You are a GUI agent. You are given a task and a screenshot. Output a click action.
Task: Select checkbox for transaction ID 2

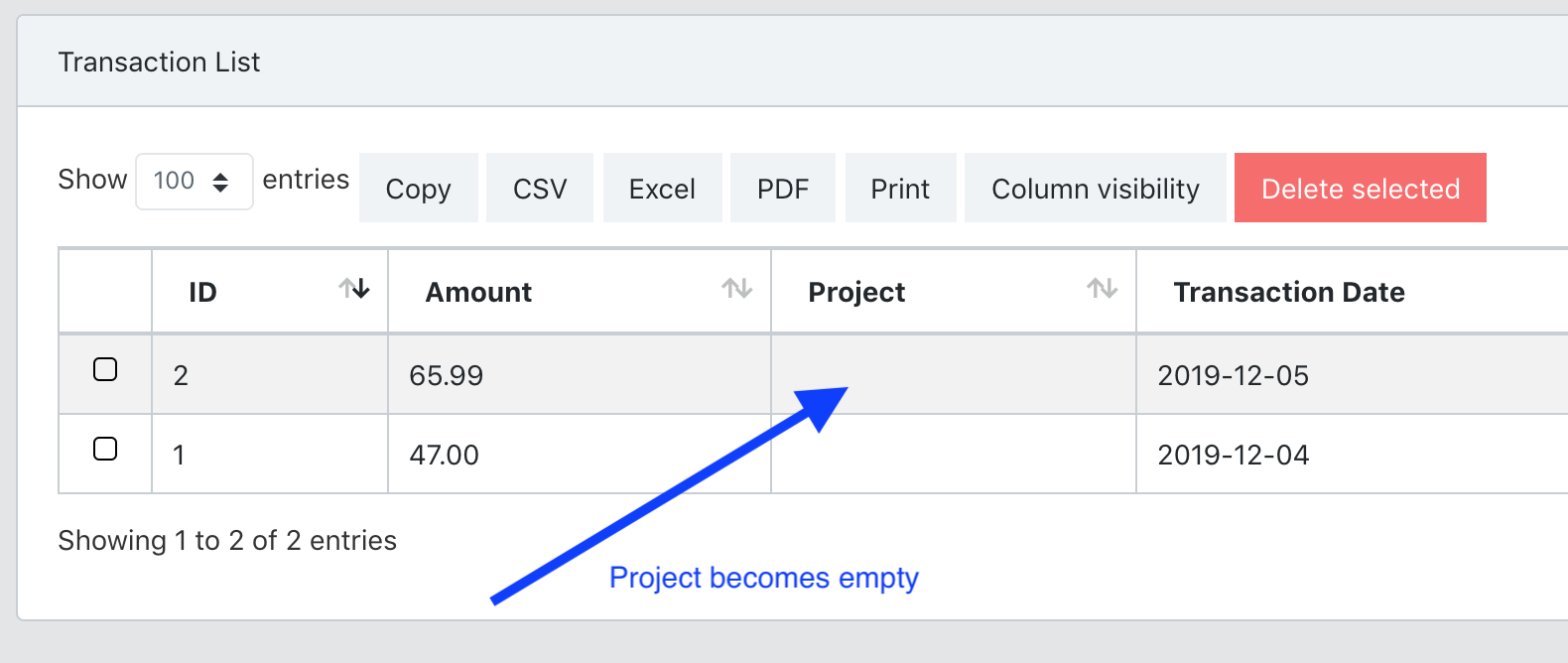[x=105, y=369]
